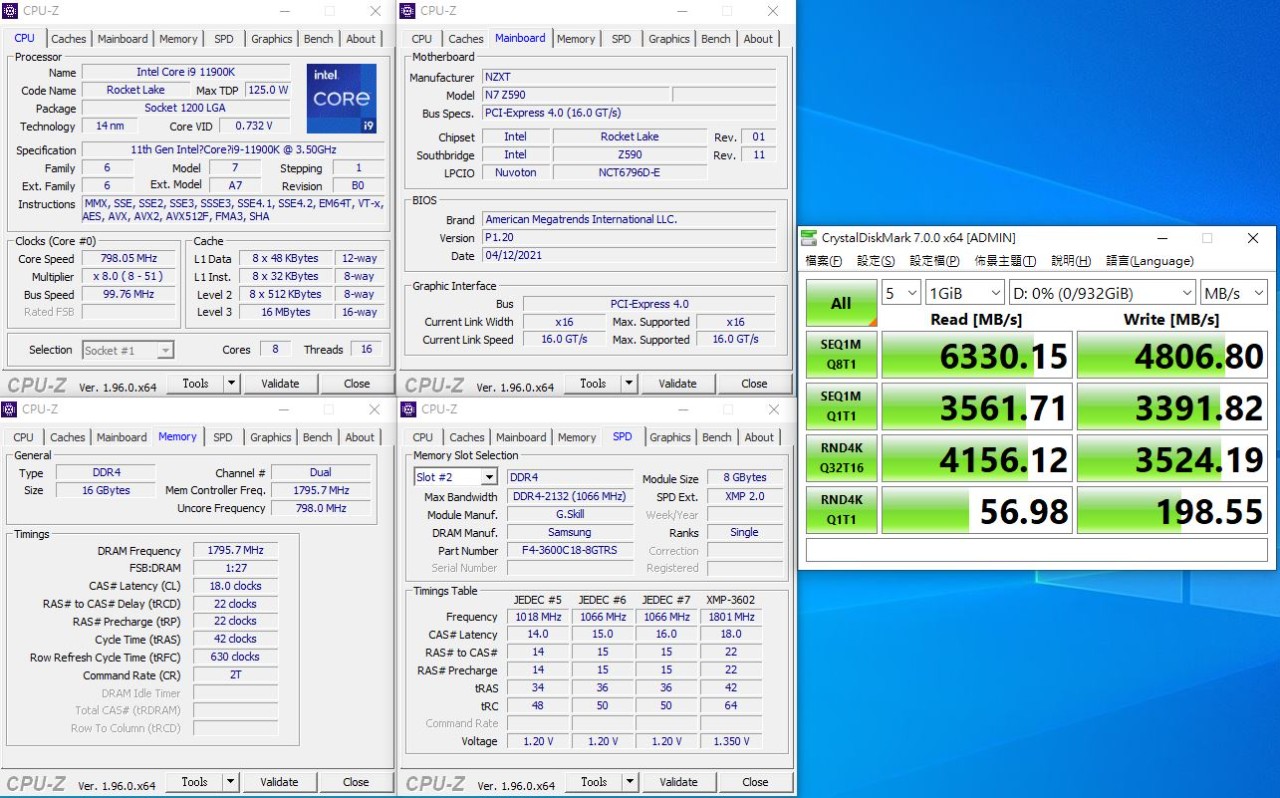Click CAS# Latency value 18.0 clocks
The height and width of the screenshot is (798, 1280).
coord(235,586)
